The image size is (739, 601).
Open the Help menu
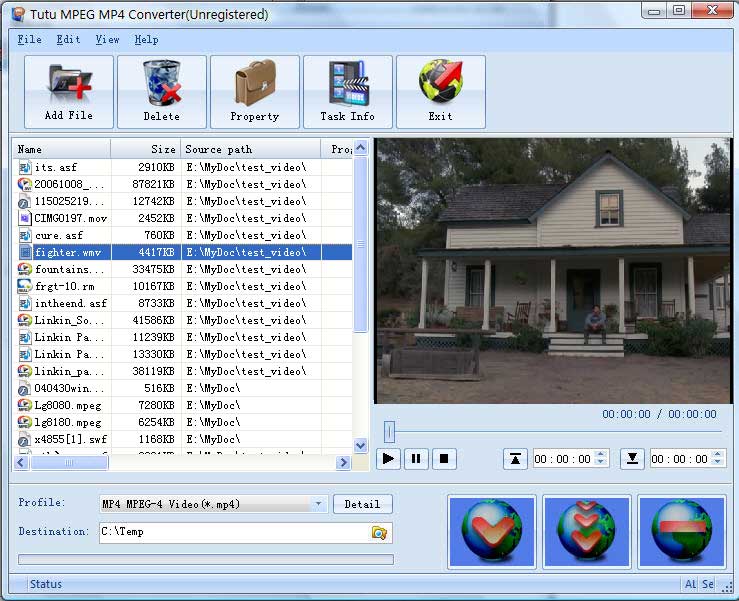[147, 40]
